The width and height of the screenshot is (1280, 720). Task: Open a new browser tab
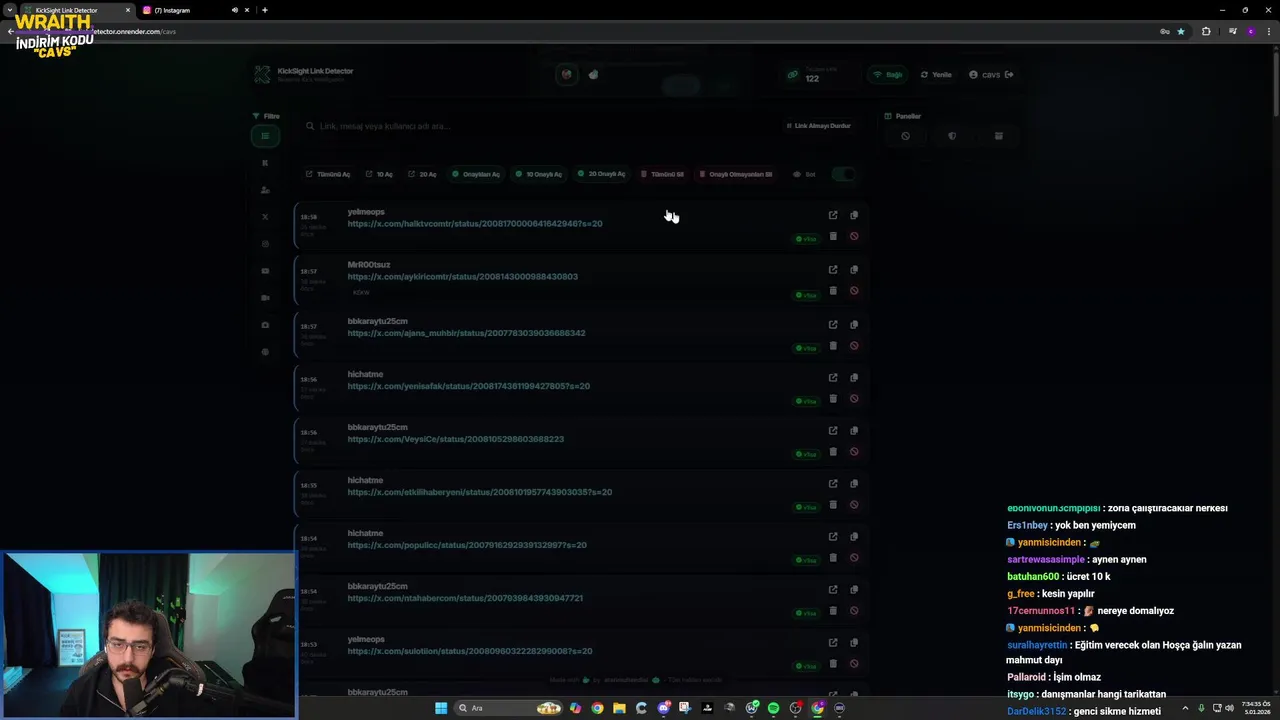click(x=264, y=10)
